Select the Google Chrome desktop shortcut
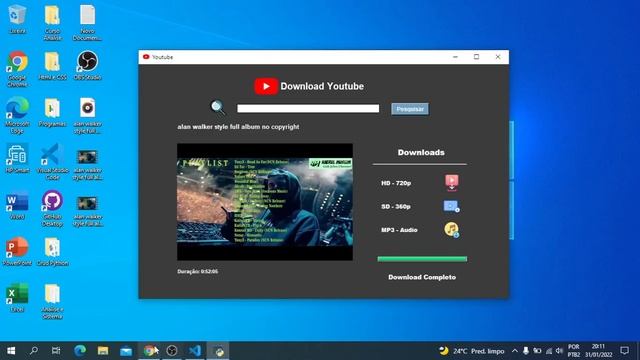The image size is (640, 360). tap(17, 69)
